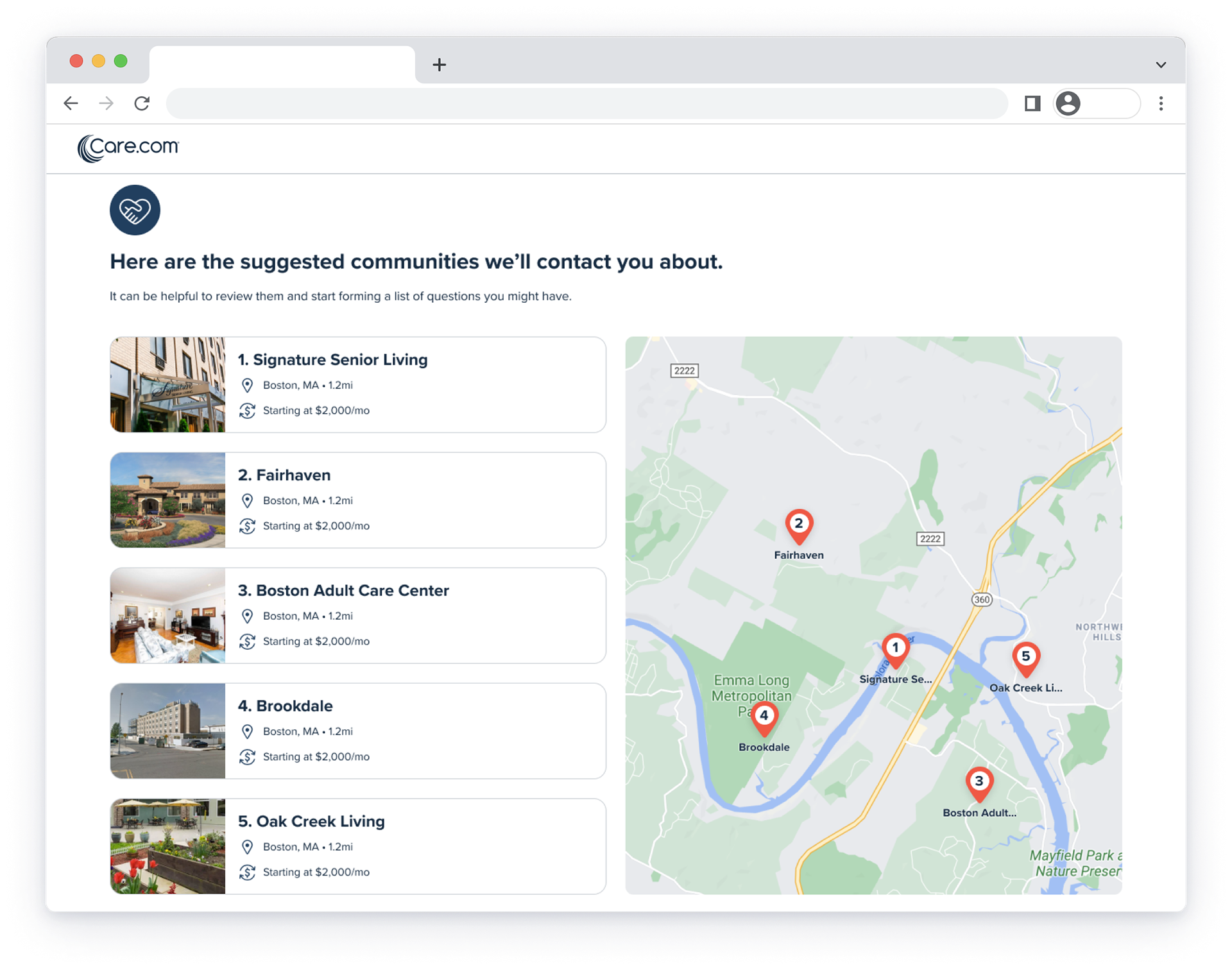Click location pin icon in Brookdale card
The image size is (1232, 968).
point(247,732)
